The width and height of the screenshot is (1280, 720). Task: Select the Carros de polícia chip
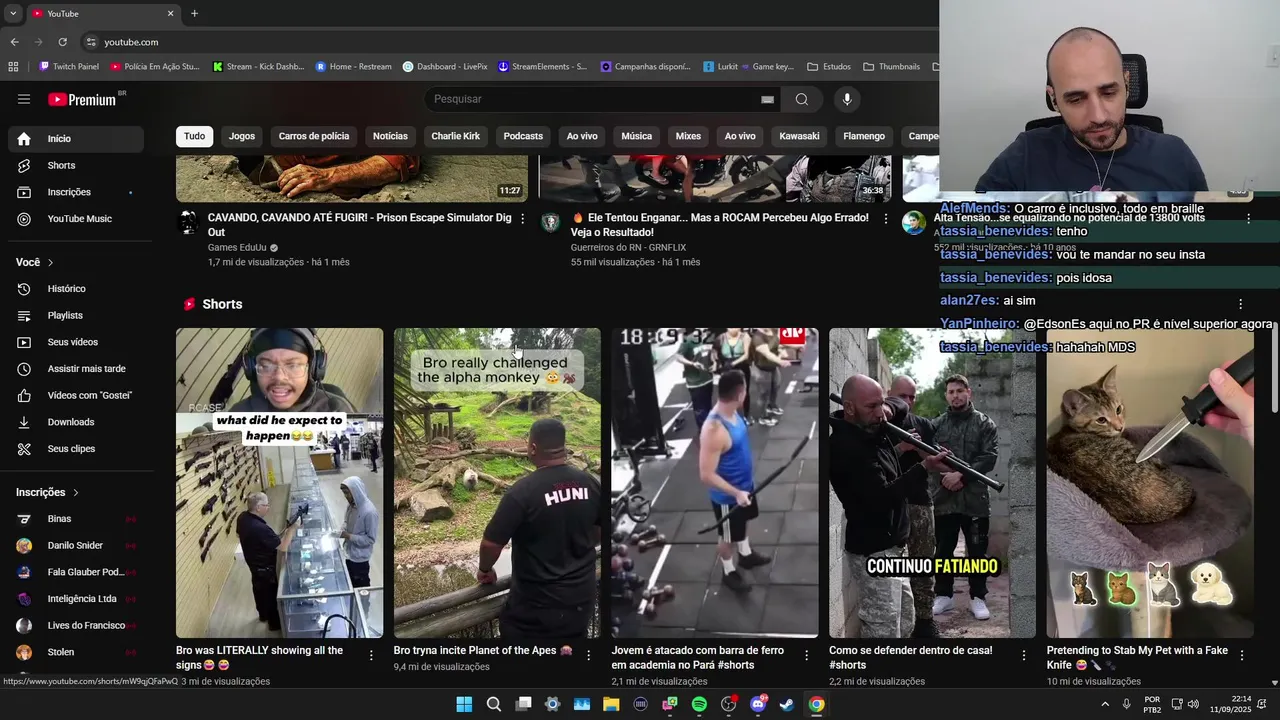click(x=314, y=136)
